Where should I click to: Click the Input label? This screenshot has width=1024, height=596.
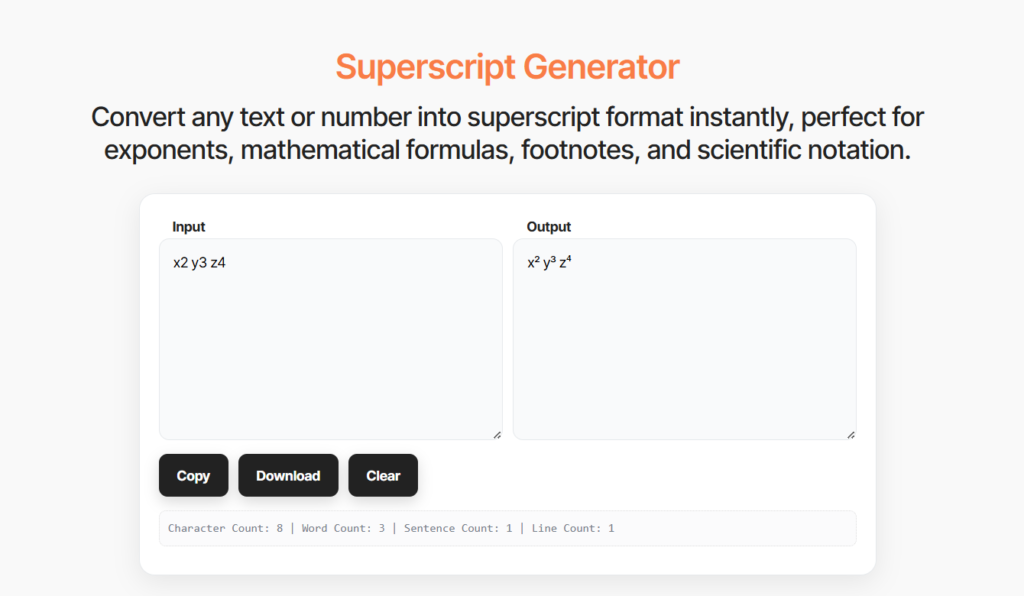pyautogui.click(x=188, y=227)
